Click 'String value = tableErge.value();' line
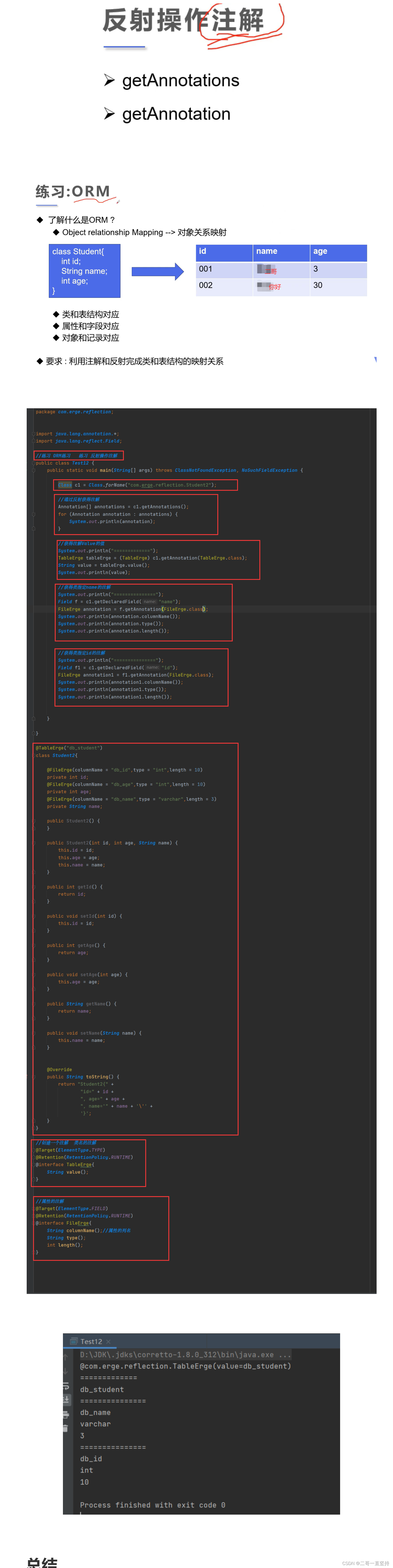This screenshot has width=393, height=1568. click(103, 566)
